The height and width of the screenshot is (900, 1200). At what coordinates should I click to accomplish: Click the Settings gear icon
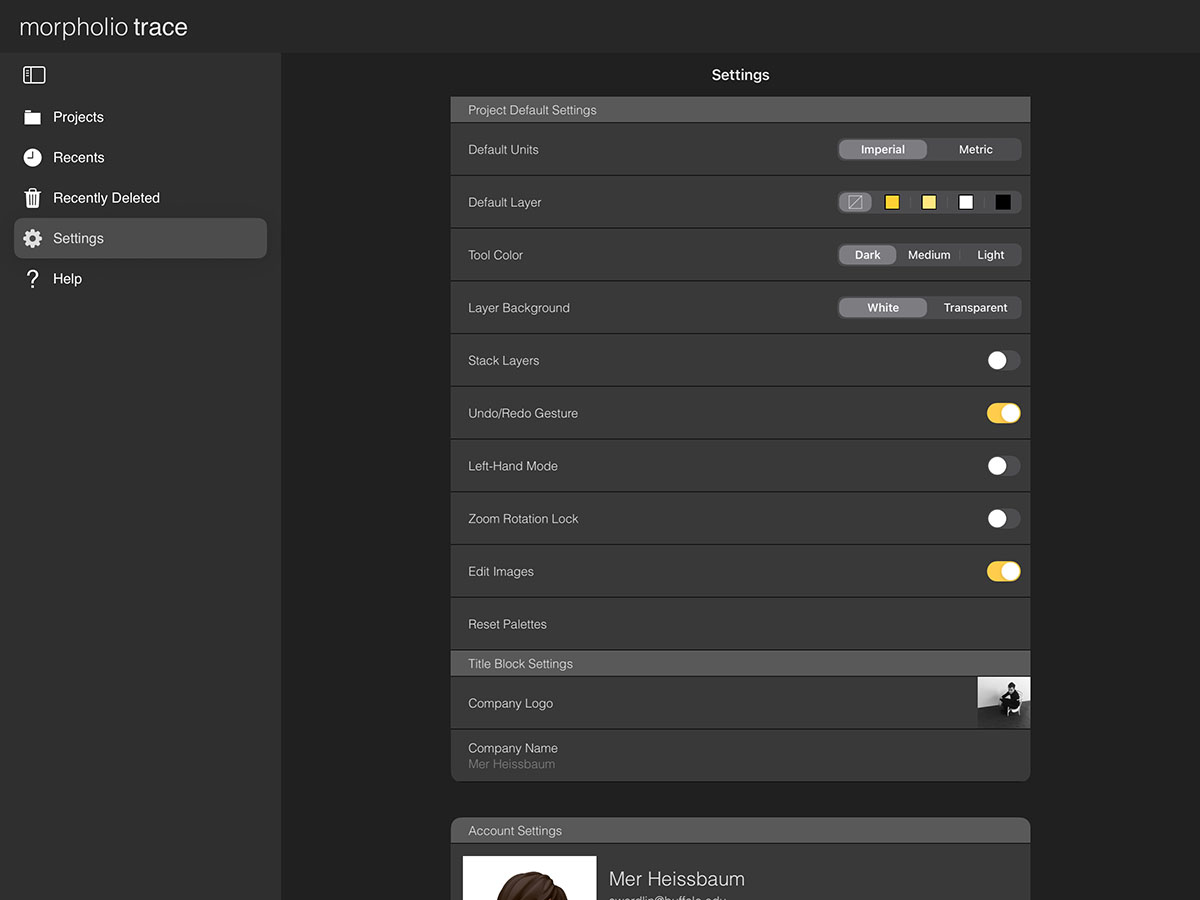pos(33,239)
